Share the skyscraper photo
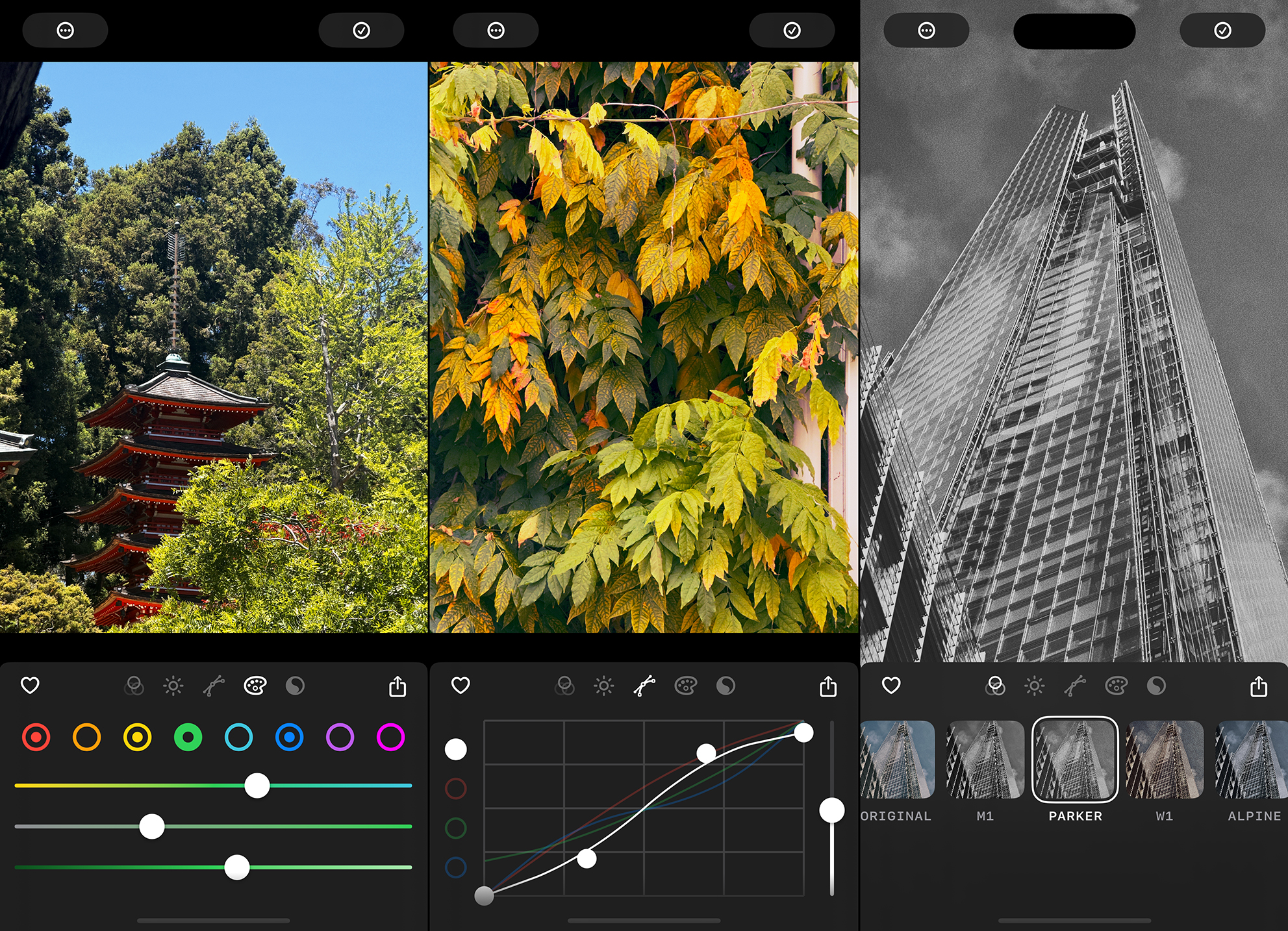The width and height of the screenshot is (1288, 931). tap(1259, 686)
